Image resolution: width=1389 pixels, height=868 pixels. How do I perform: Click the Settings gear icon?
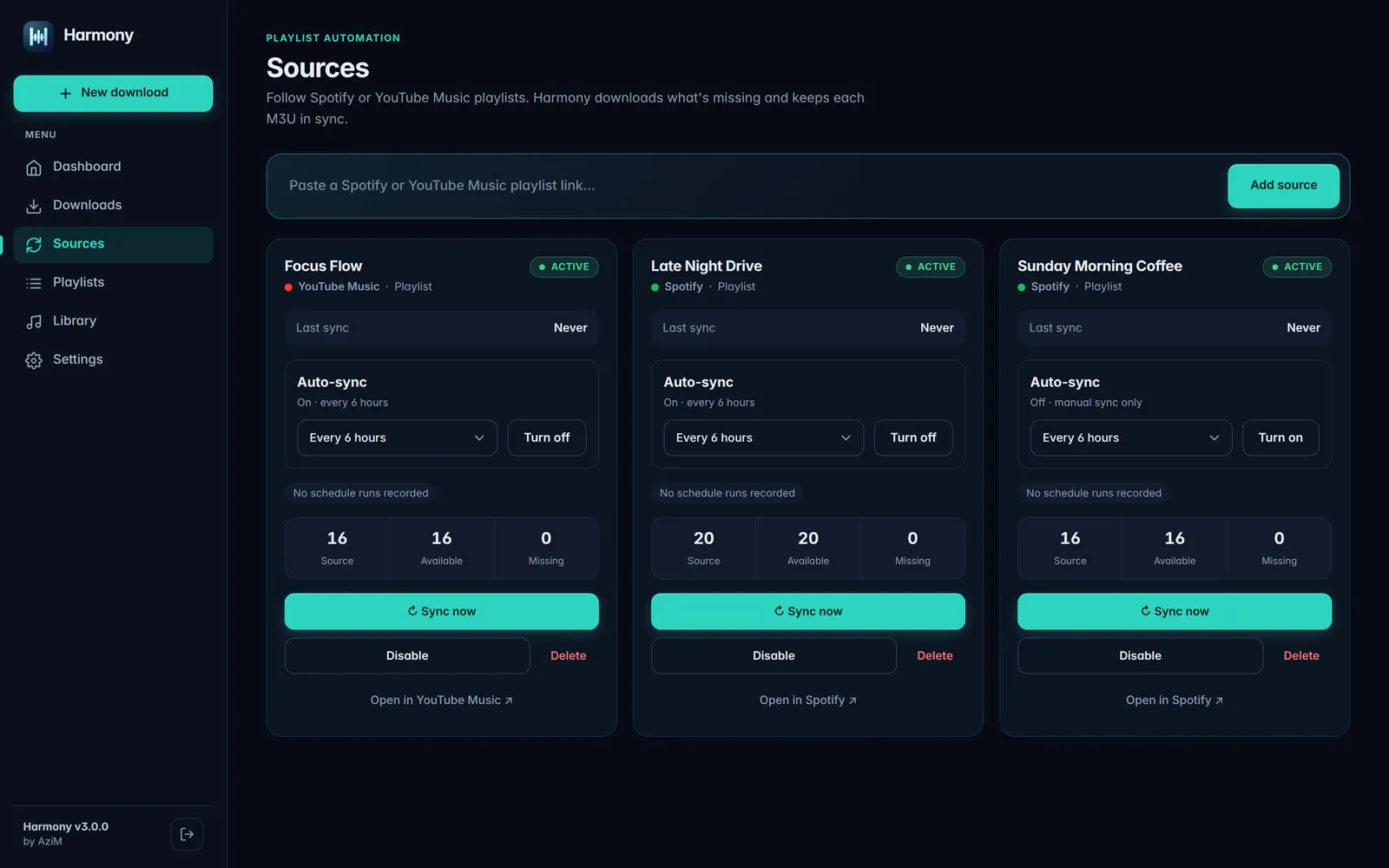(34, 360)
